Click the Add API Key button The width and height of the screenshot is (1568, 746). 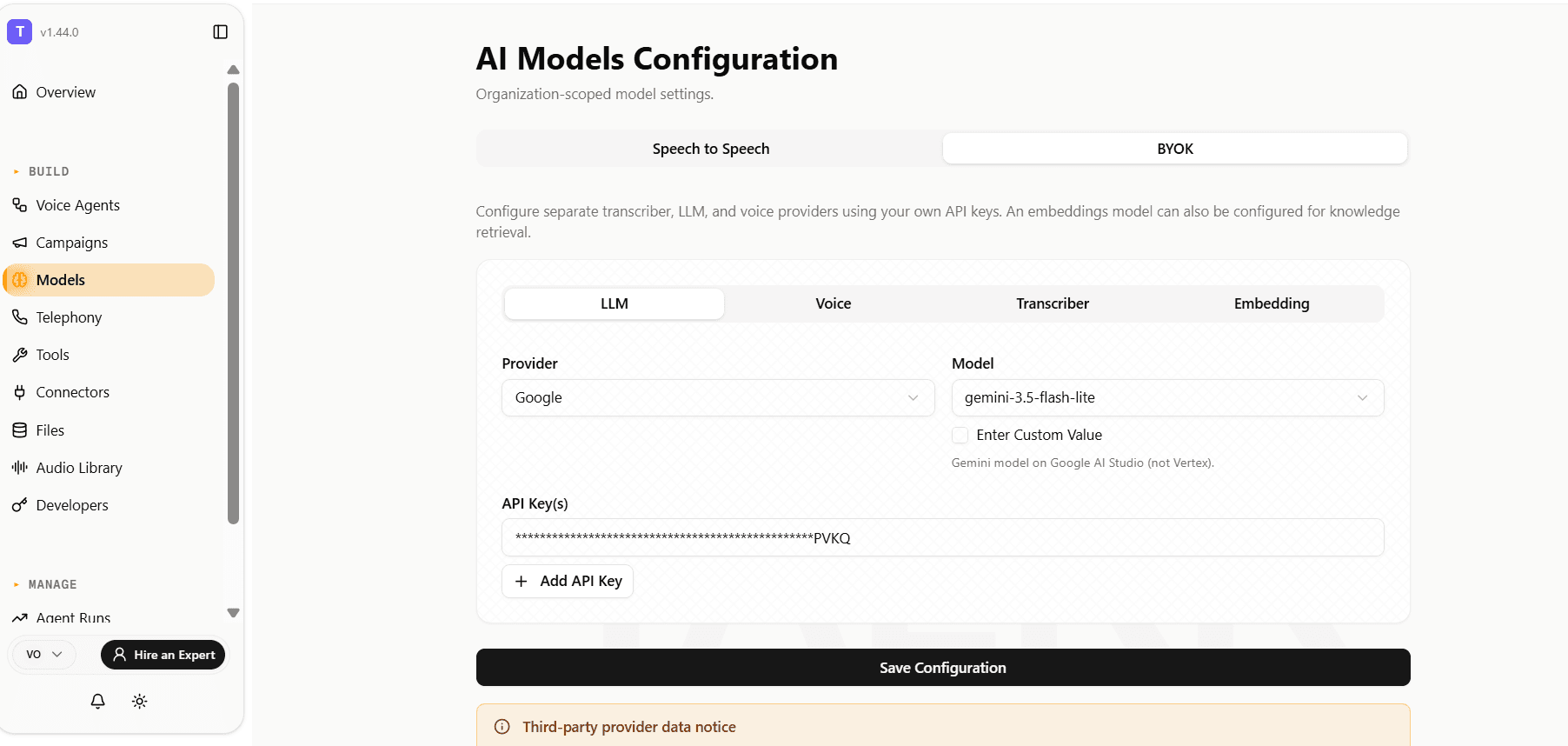(568, 581)
